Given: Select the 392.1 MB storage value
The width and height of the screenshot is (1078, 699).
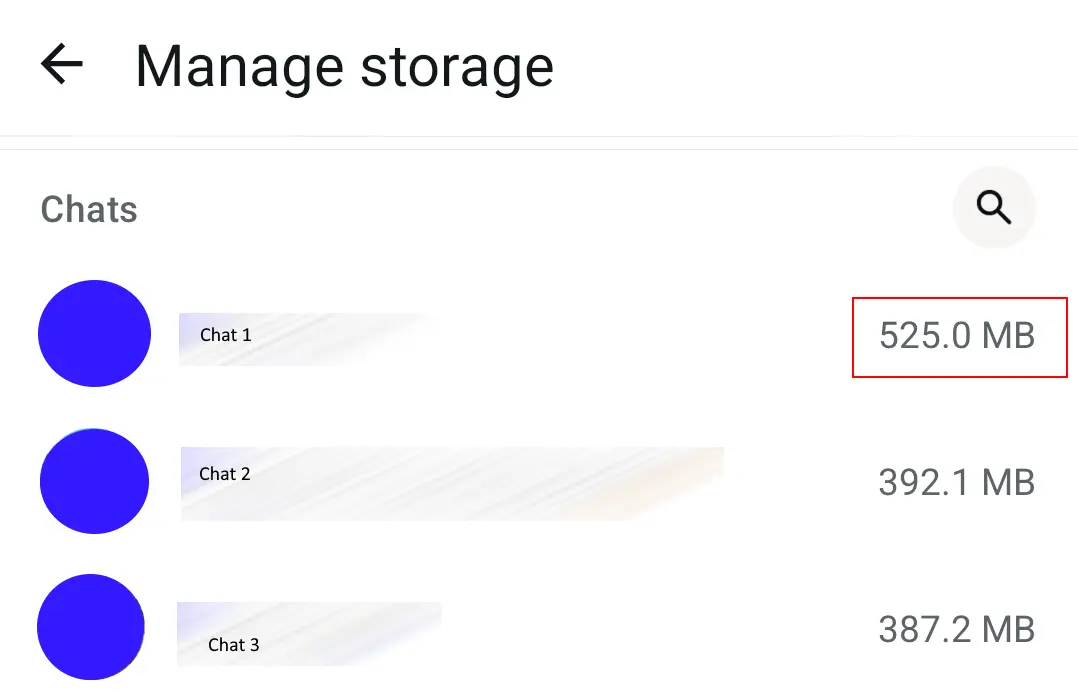Looking at the screenshot, I should pyautogui.click(x=956, y=482).
